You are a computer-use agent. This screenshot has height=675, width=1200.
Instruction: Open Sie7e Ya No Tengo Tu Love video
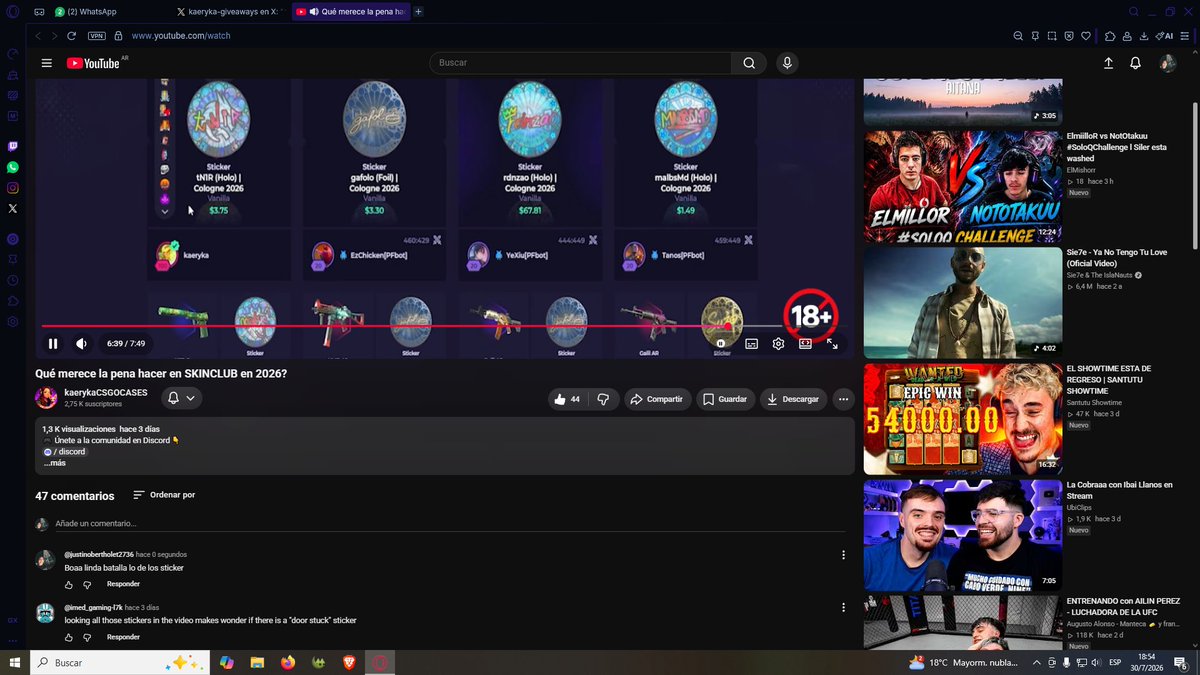click(x=963, y=303)
